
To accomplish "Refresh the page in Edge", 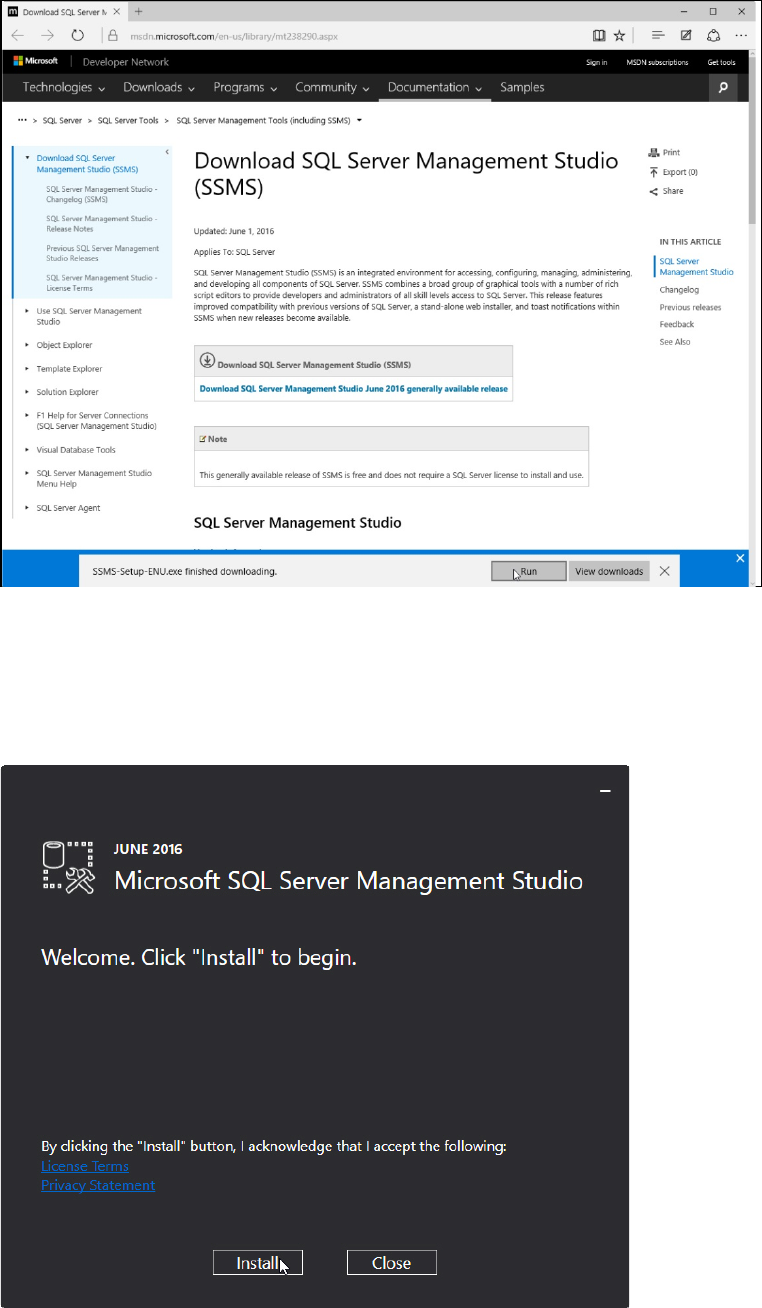I will click(77, 35).
